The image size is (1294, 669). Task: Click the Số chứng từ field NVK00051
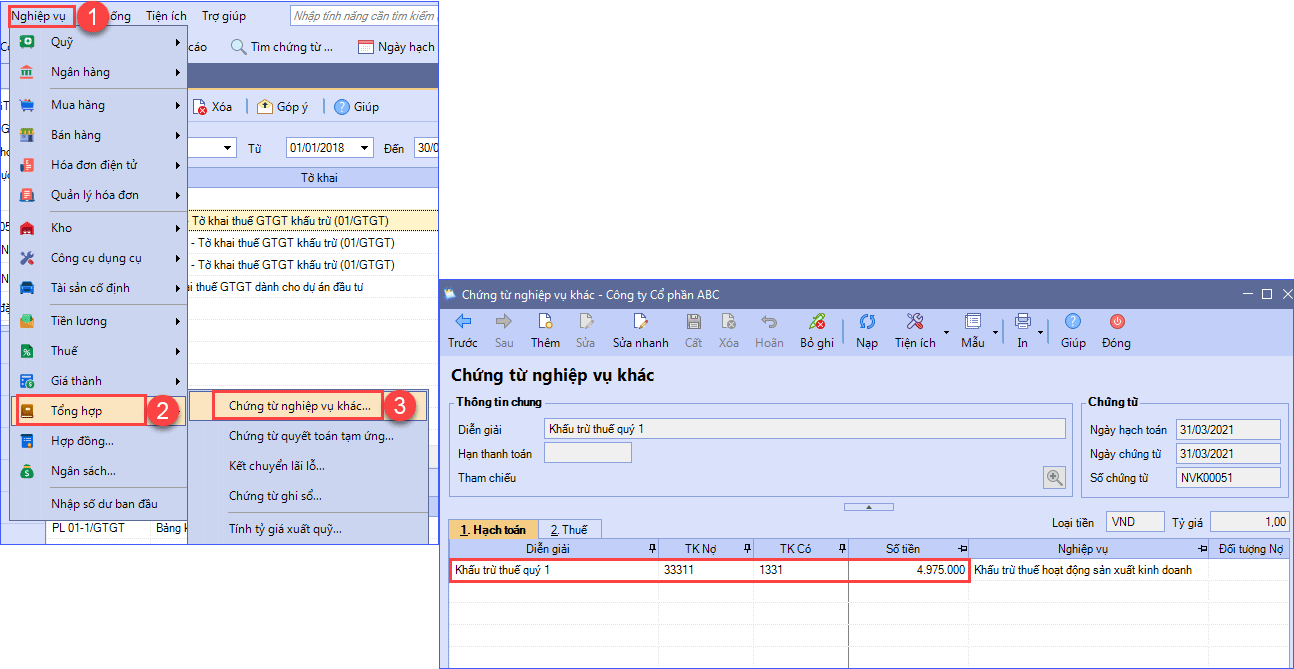click(x=1228, y=478)
